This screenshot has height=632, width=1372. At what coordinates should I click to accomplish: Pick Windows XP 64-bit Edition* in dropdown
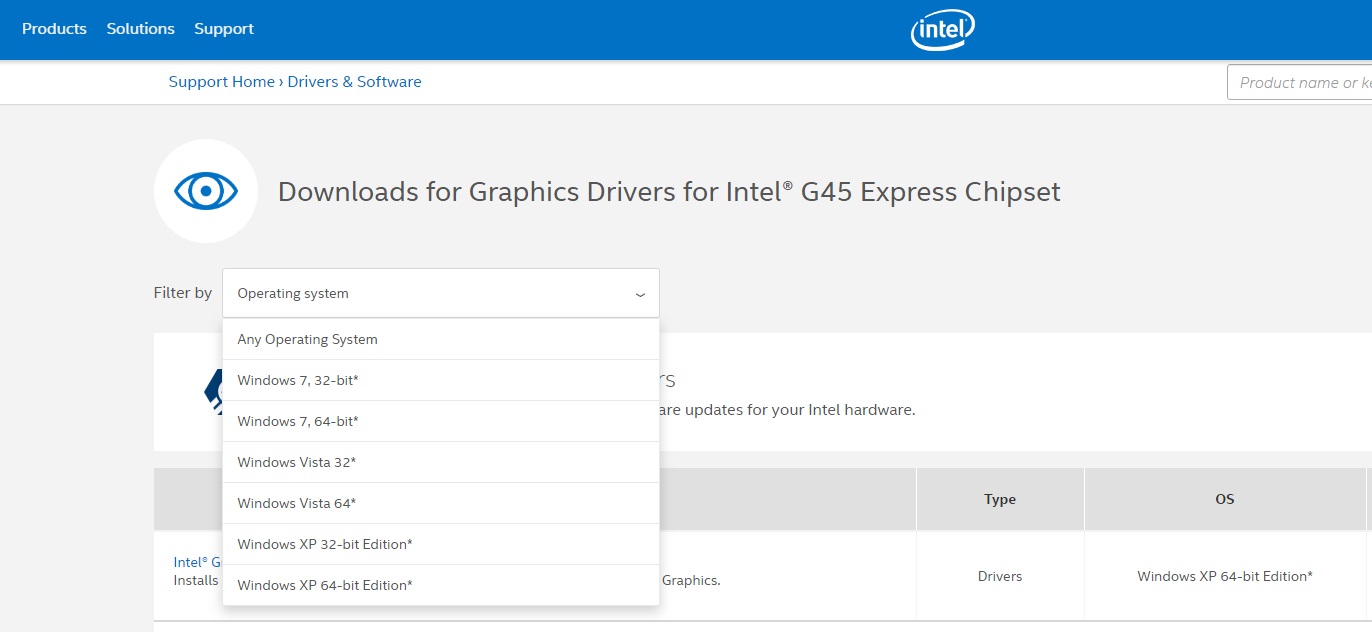click(x=441, y=586)
